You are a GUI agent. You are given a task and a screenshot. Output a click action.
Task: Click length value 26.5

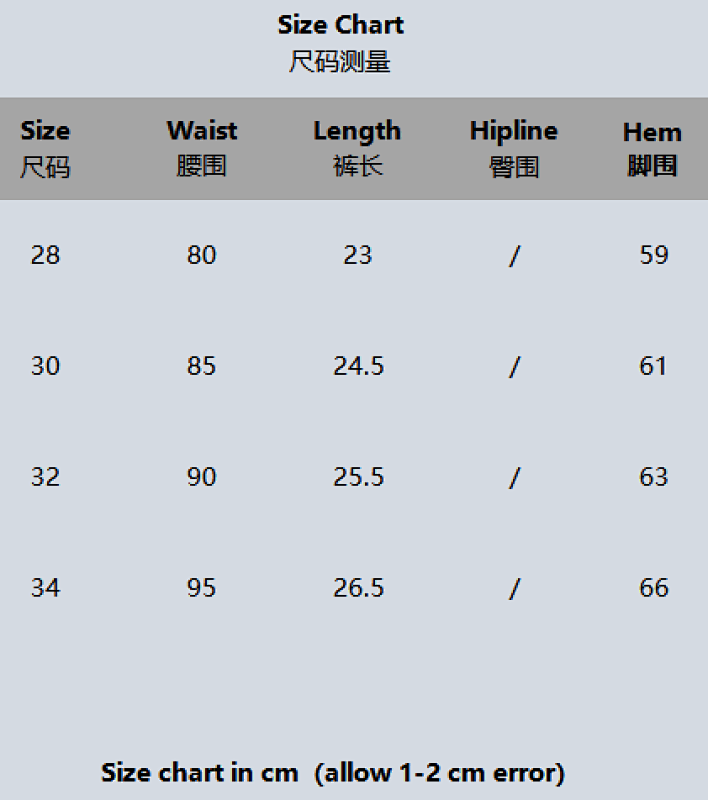(x=358, y=587)
